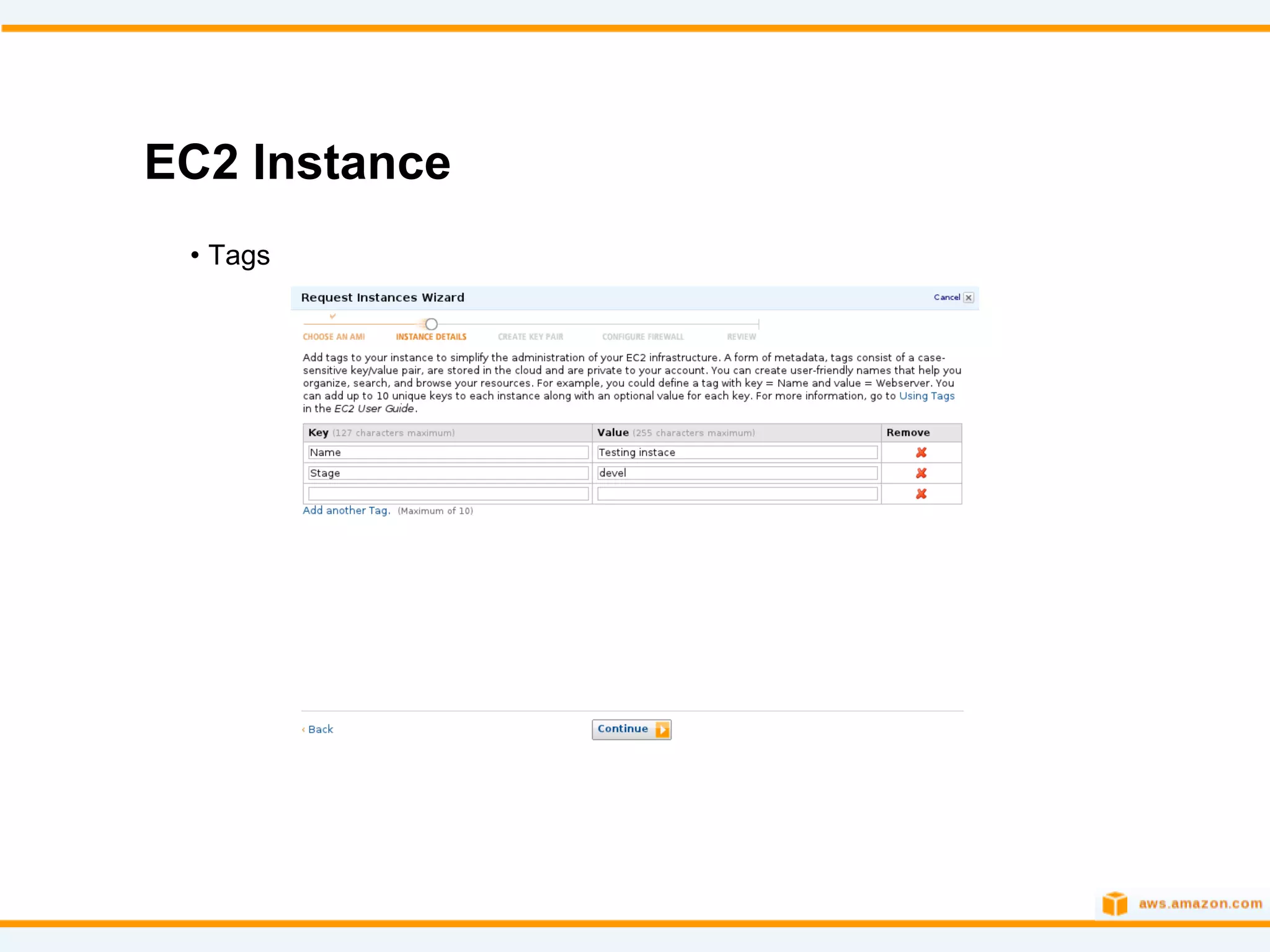Image resolution: width=1270 pixels, height=952 pixels.
Task: Remove the Name tag row
Action: (921, 452)
